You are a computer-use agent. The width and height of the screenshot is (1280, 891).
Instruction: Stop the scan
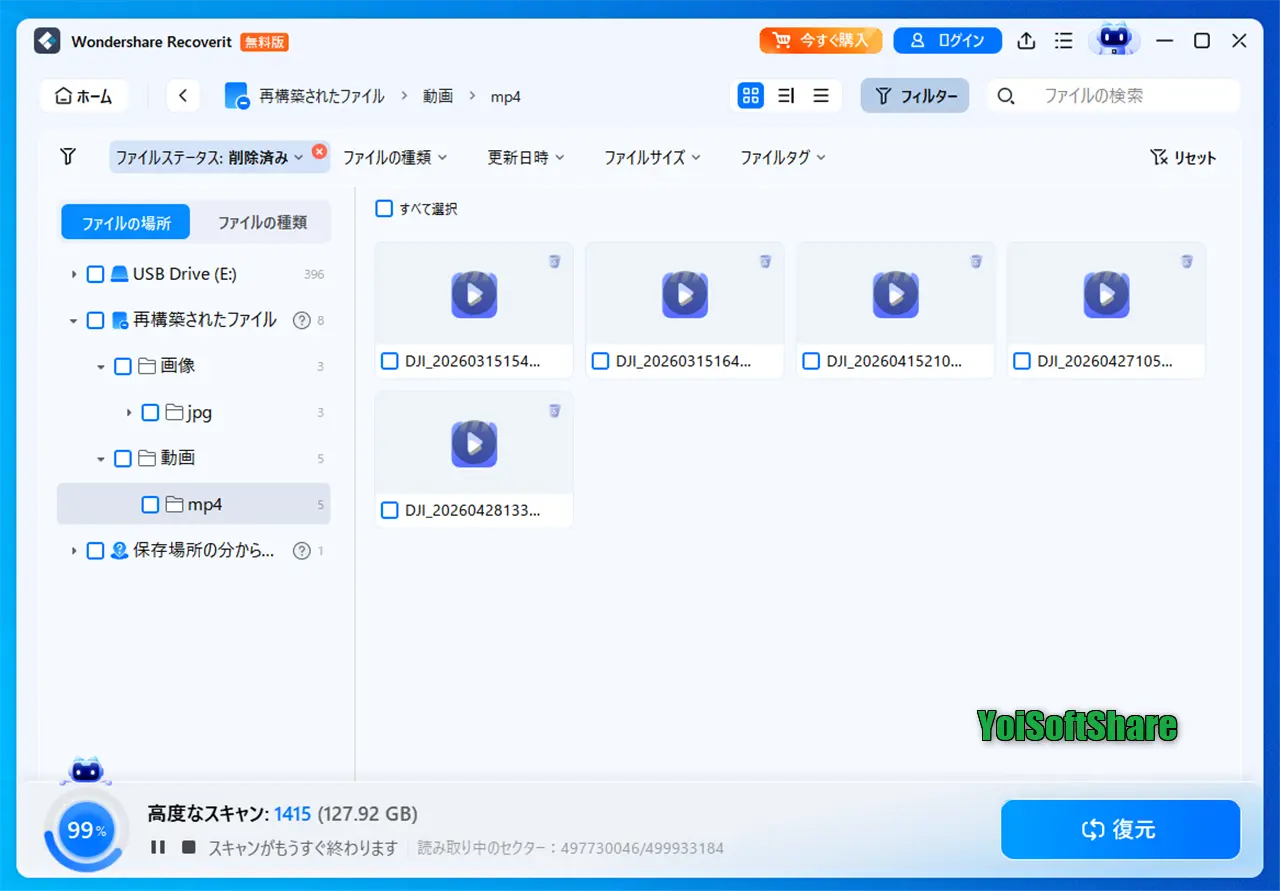(188, 847)
